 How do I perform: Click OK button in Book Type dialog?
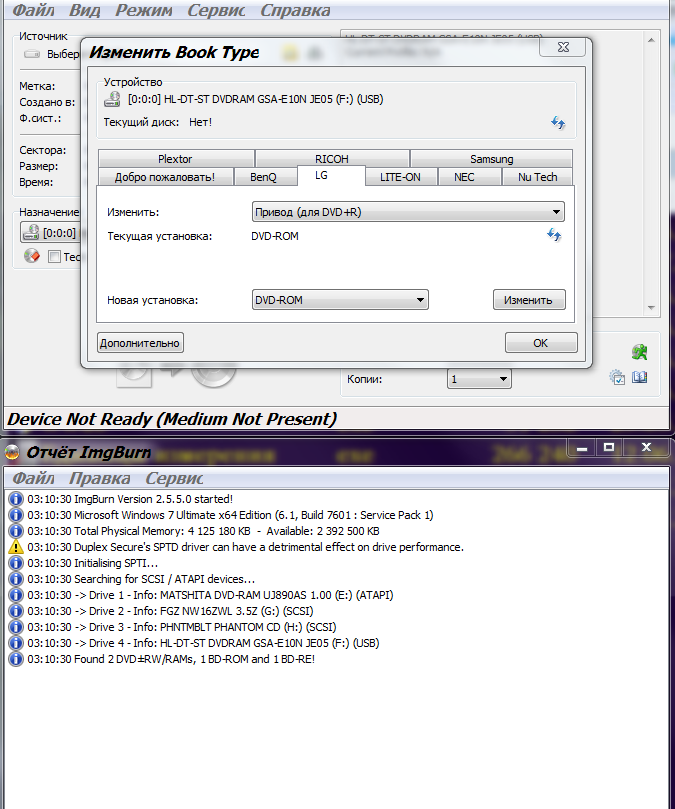541,343
